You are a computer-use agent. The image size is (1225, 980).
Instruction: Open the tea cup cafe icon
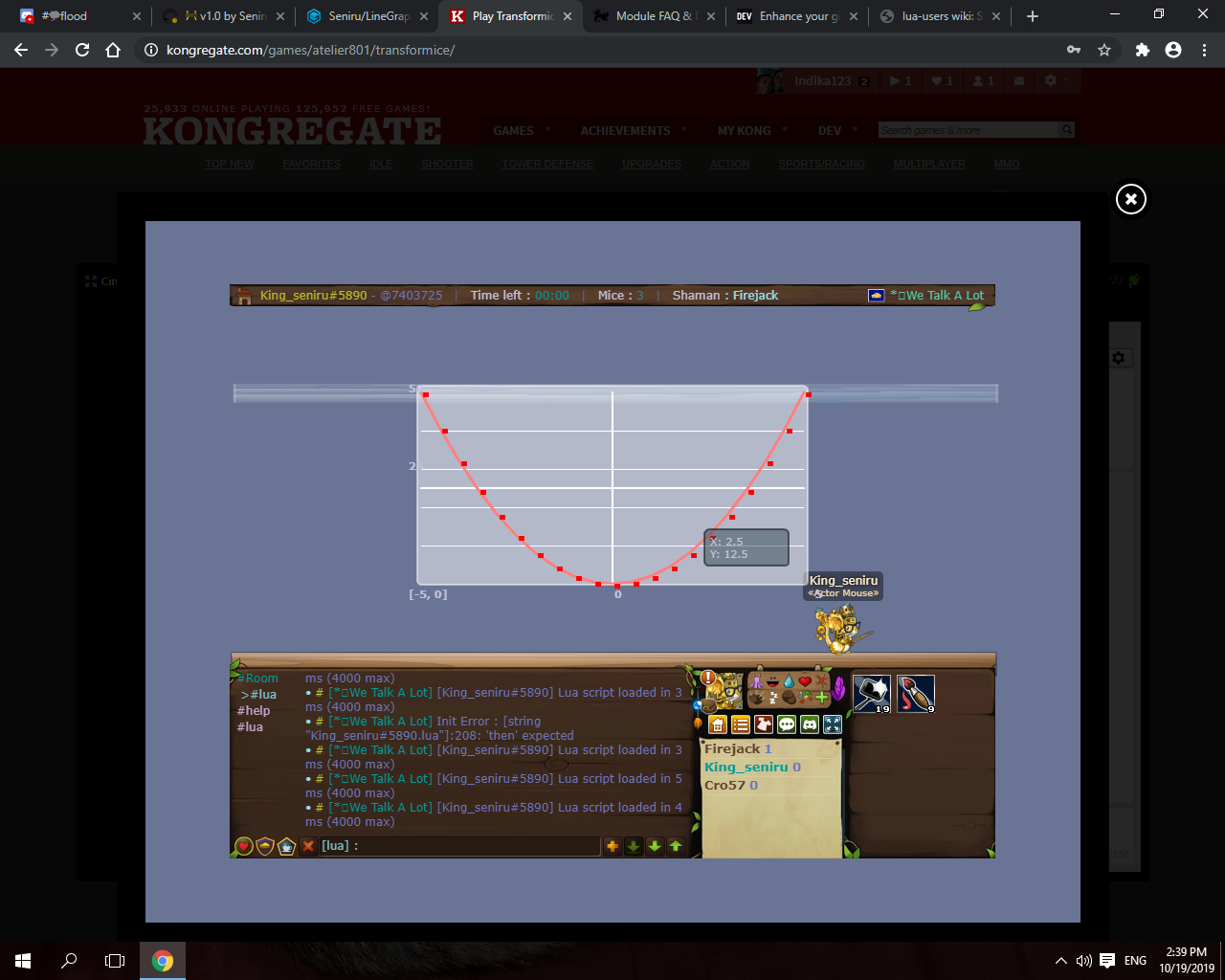[x=286, y=846]
